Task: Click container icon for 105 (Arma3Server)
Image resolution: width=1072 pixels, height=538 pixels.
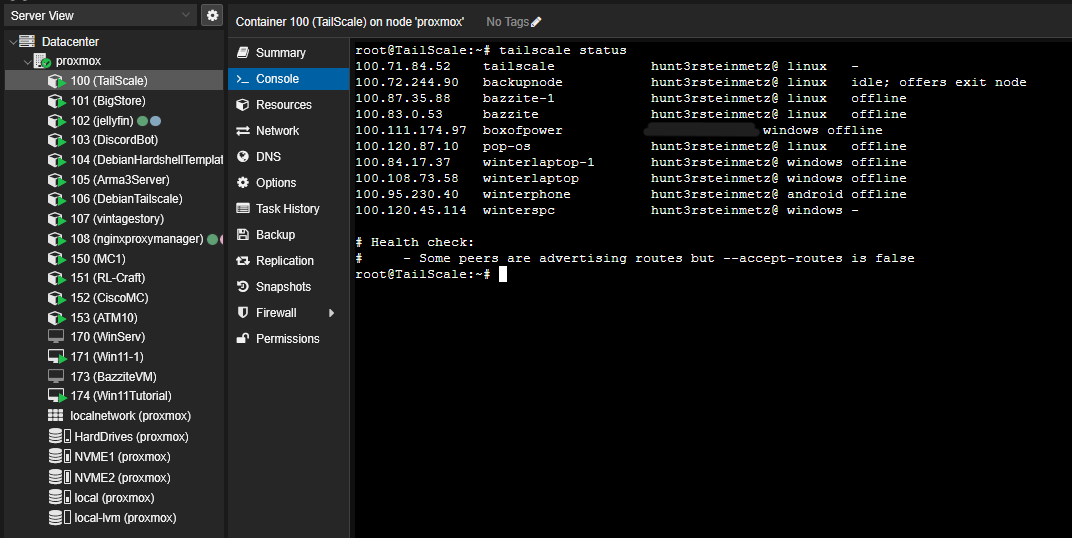Action: click(x=57, y=180)
